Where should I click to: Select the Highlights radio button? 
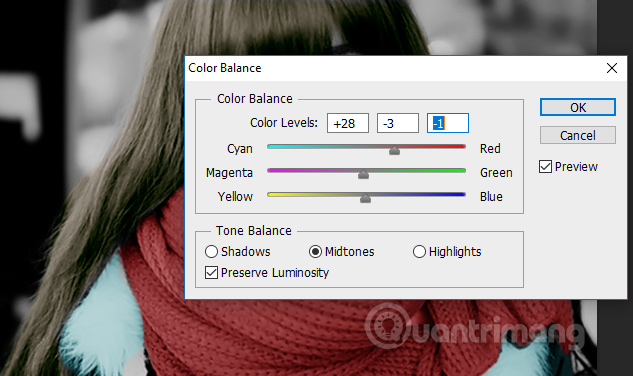[419, 252]
